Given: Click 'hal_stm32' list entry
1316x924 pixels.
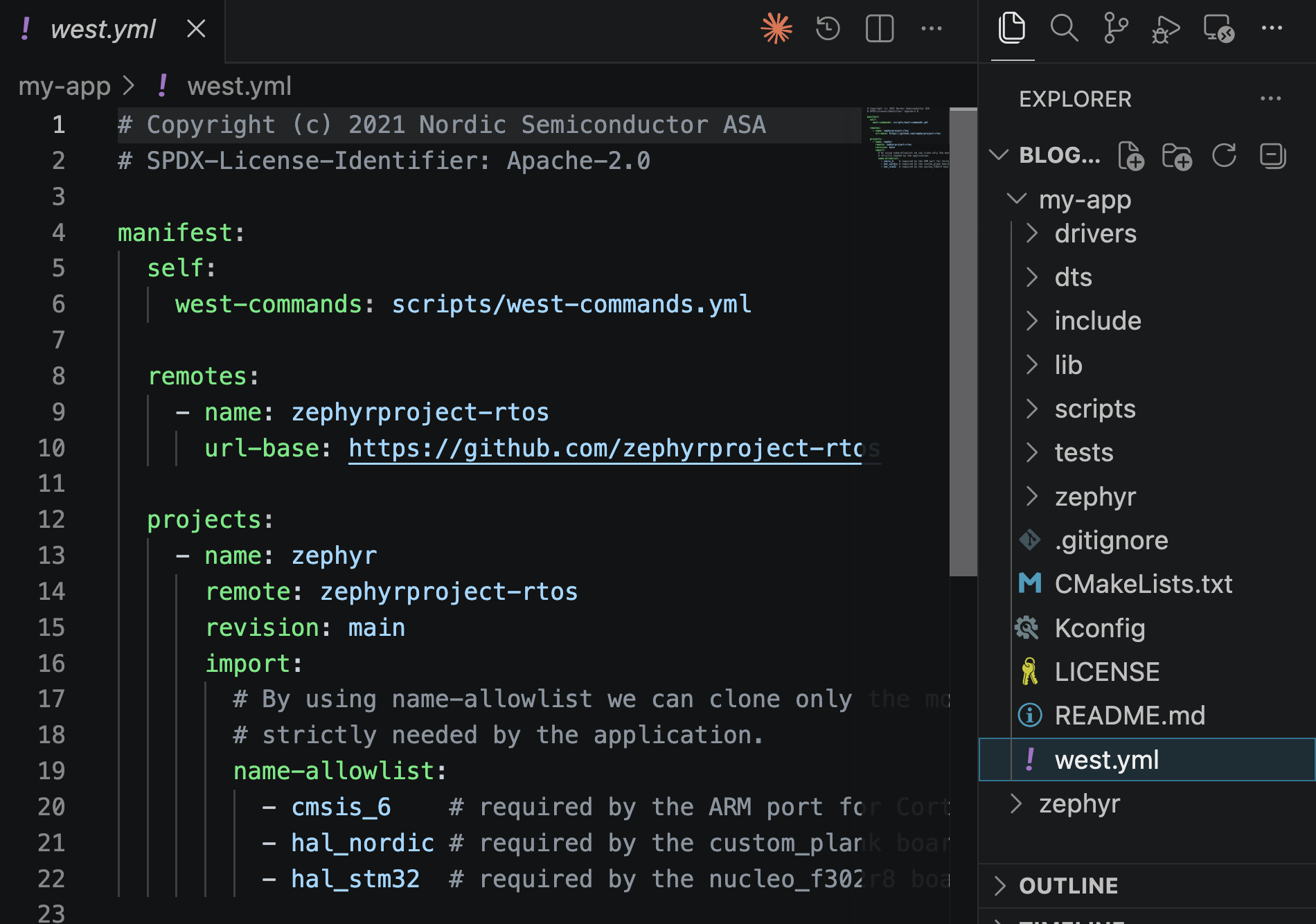Looking at the screenshot, I should point(355,879).
